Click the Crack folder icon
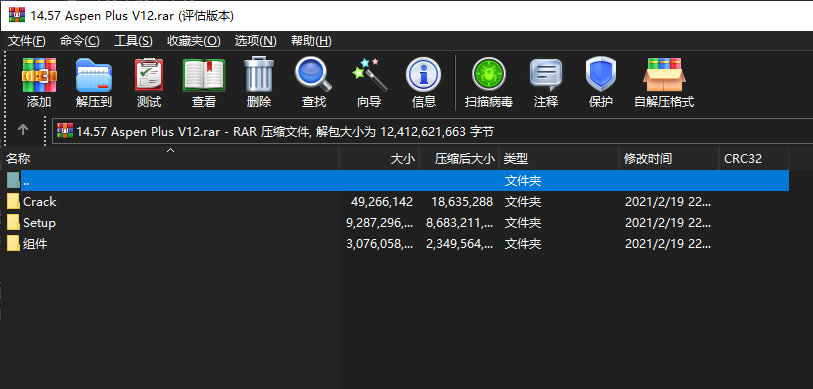Viewport: 813px width, 389px height. (x=13, y=202)
